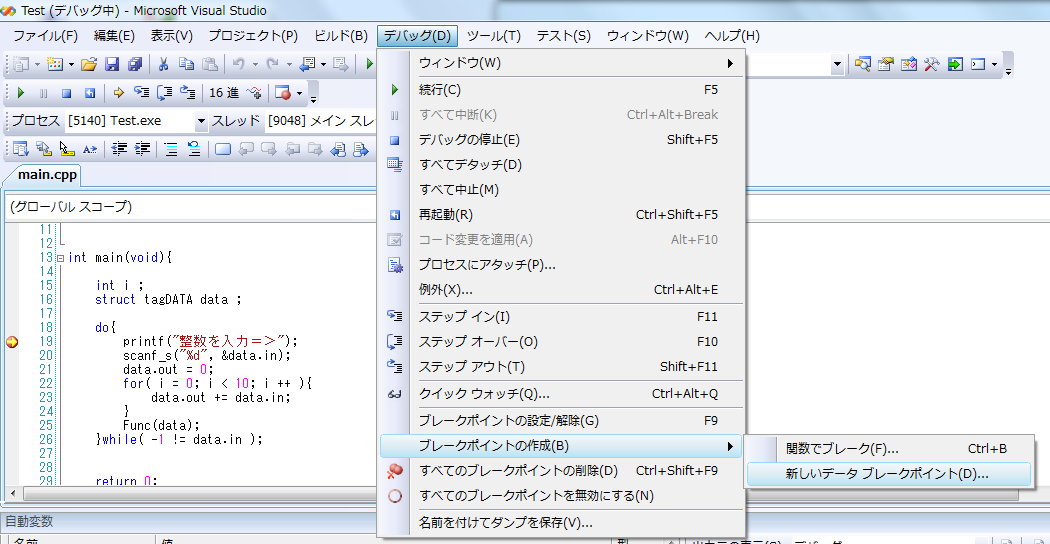This screenshot has height=544, width=1050.
Task: Click the yellow current-statement arrow at line 19
Action: (x=12, y=342)
